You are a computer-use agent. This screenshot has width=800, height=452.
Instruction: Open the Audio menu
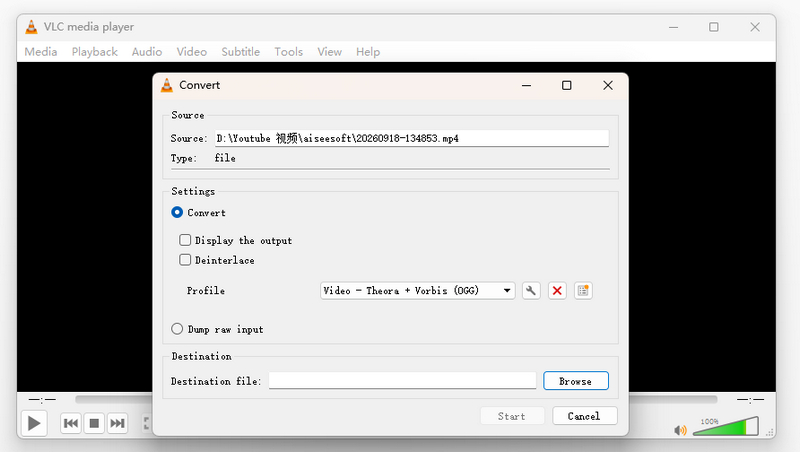pyautogui.click(x=147, y=52)
